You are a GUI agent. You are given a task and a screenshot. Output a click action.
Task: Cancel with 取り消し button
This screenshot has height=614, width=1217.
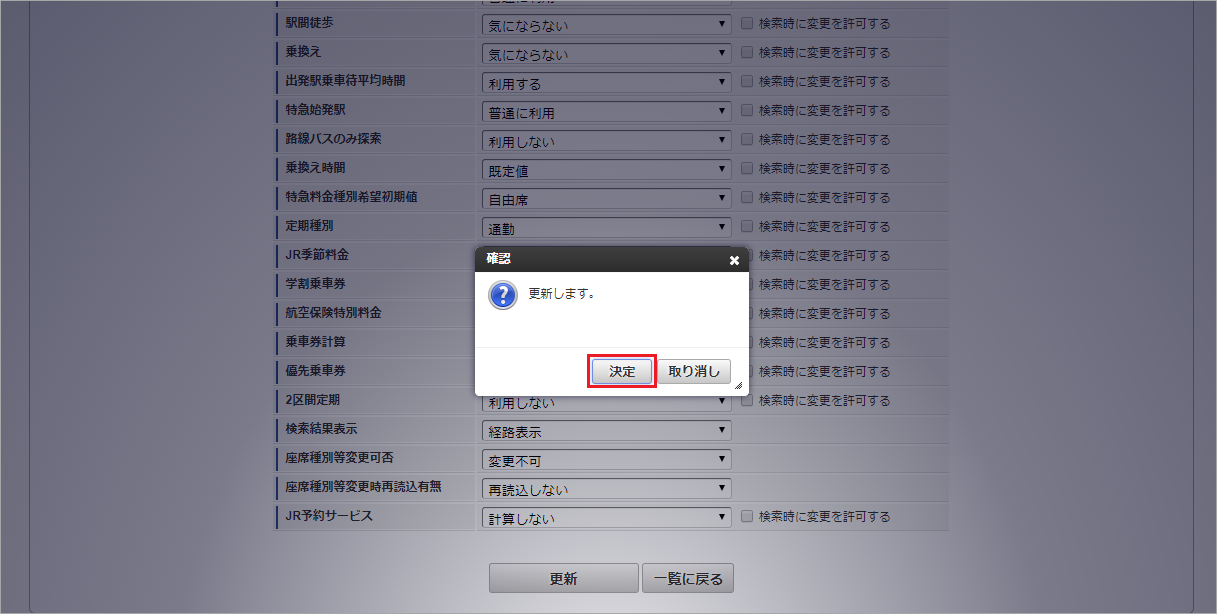(694, 371)
